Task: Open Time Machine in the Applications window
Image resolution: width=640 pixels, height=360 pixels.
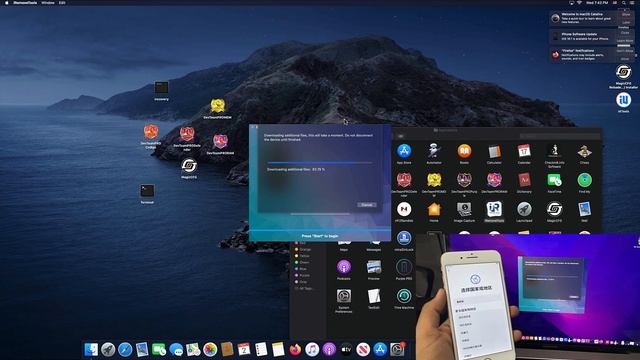Action: click(x=404, y=296)
